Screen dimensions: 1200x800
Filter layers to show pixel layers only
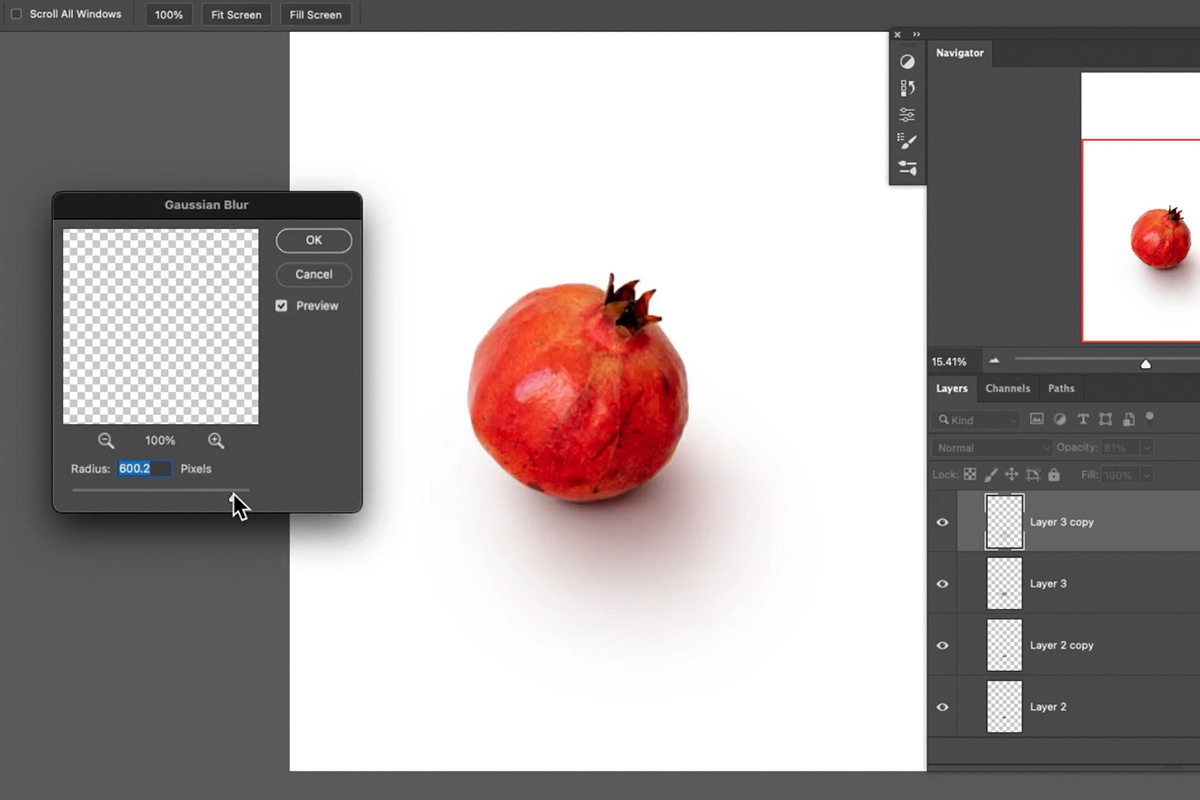click(1037, 419)
